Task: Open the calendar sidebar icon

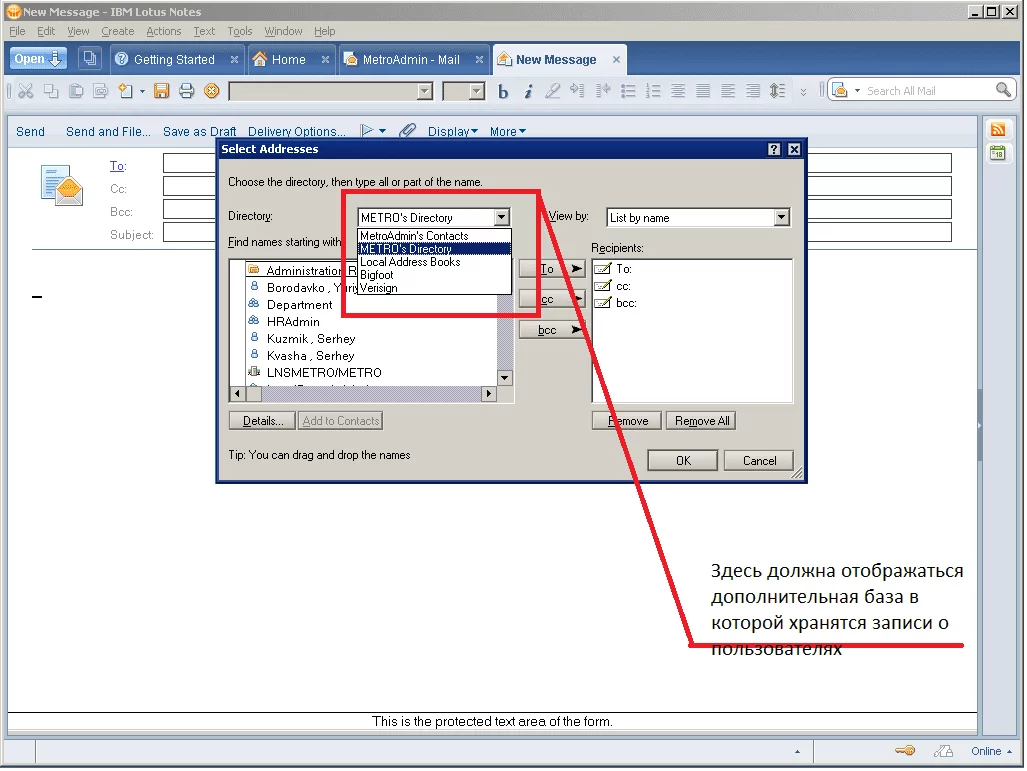Action: coord(997,153)
